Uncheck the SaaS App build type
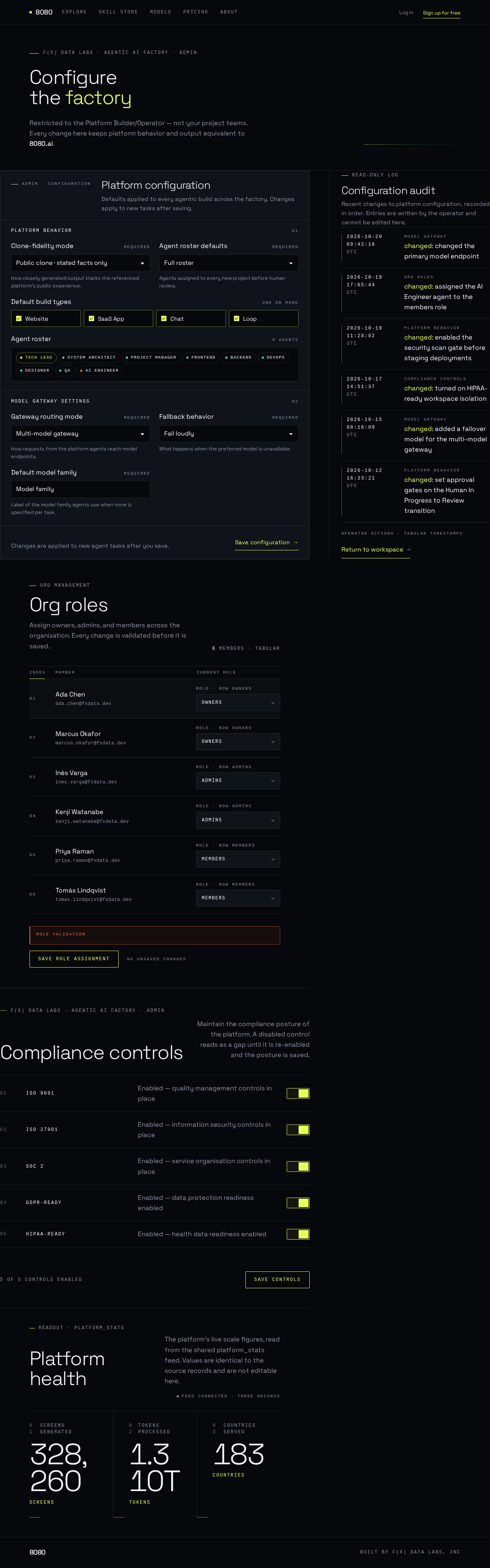This screenshot has height=1568, width=490. tap(118, 318)
